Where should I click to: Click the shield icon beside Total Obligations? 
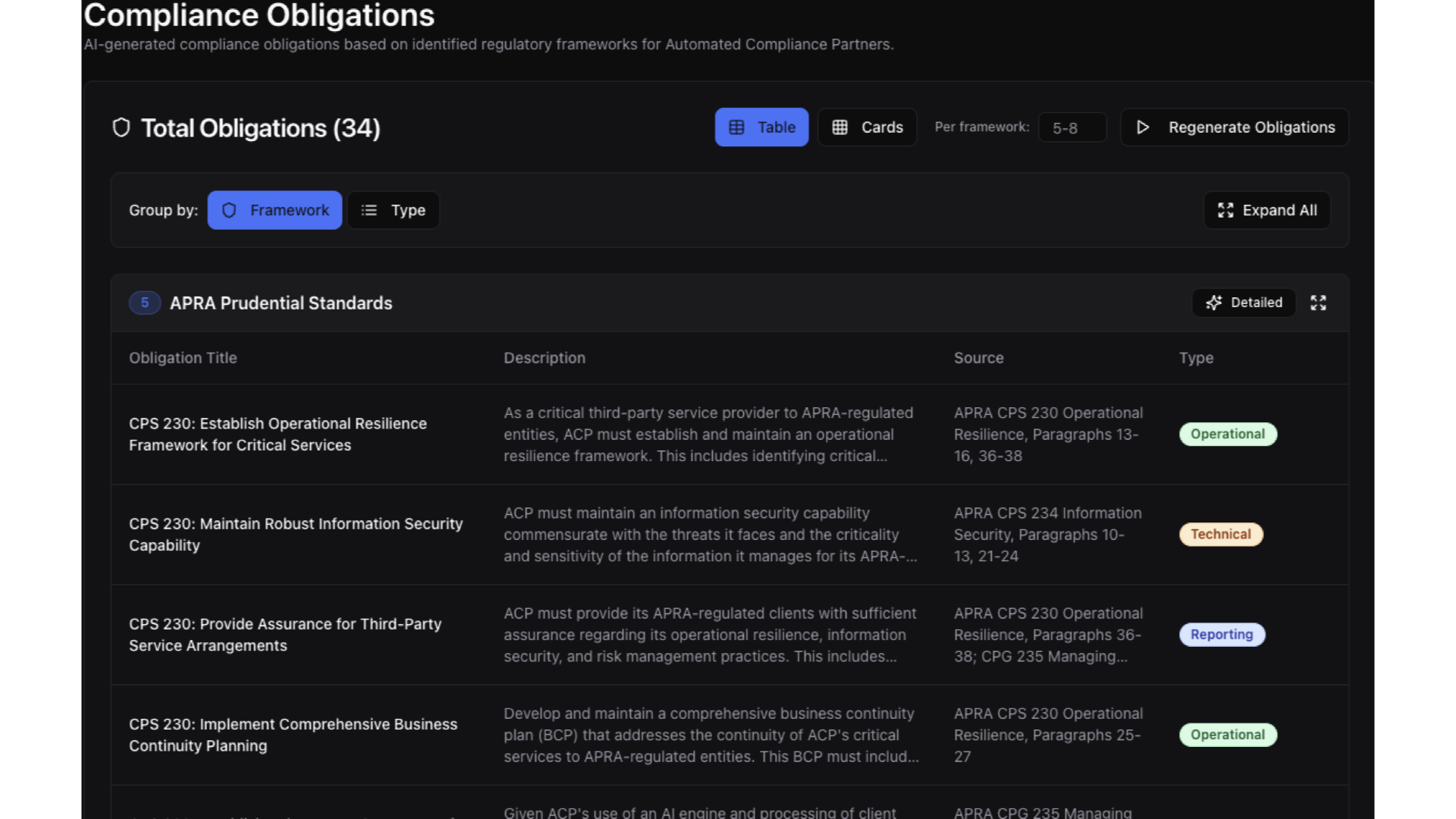pyautogui.click(x=121, y=127)
